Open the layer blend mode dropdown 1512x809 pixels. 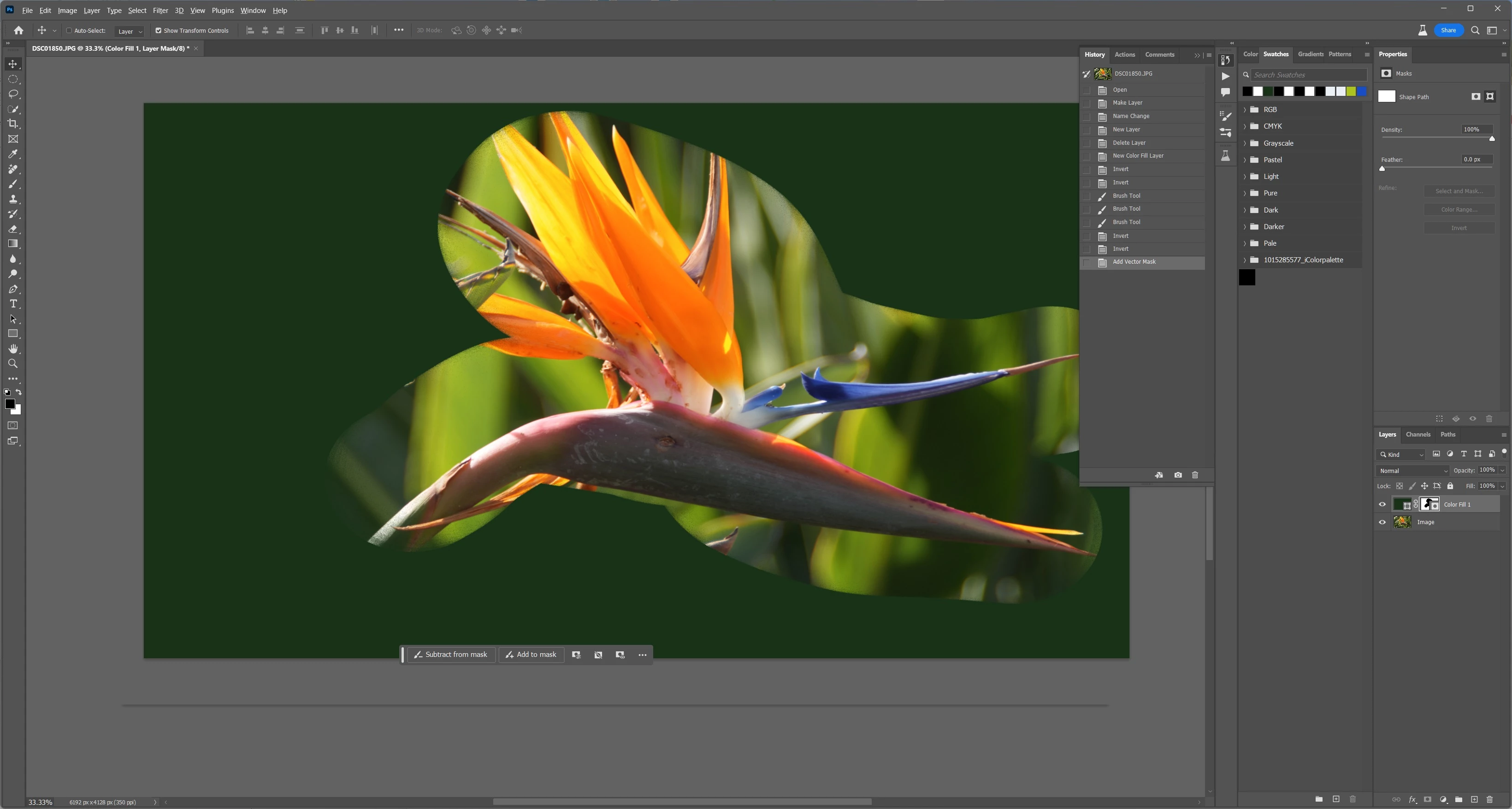pyautogui.click(x=1412, y=471)
